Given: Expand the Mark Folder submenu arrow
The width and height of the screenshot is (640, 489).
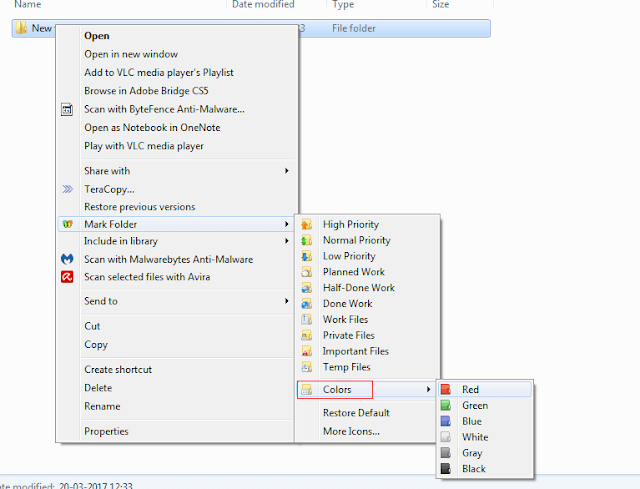Looking at the screenshot, I should pos(287,224).
